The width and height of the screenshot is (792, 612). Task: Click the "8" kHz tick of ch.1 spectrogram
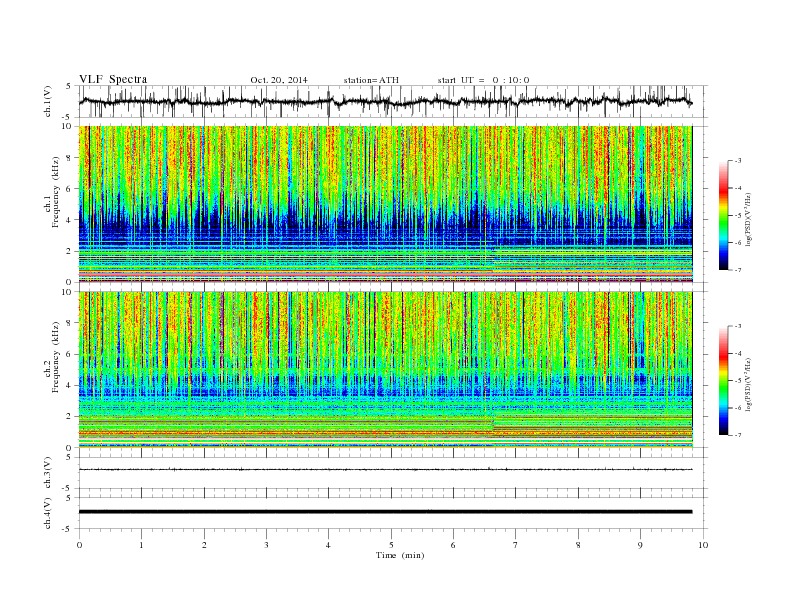[69, 158]
